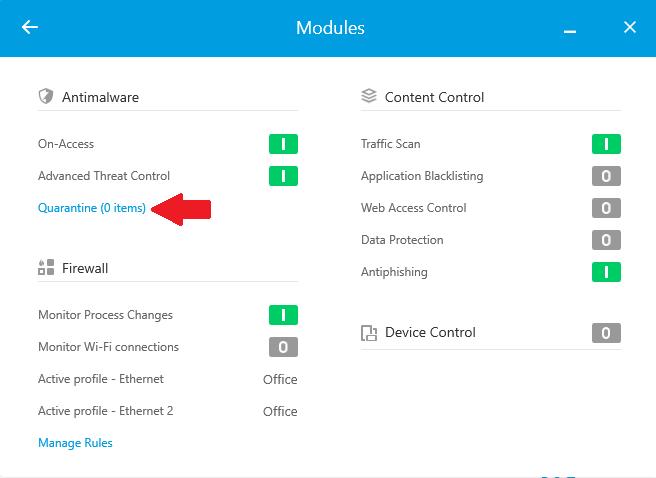This screenshot has height=478, width=656.
Task: Disable the Antiphishing toggle
Action: tap(606, 272)
